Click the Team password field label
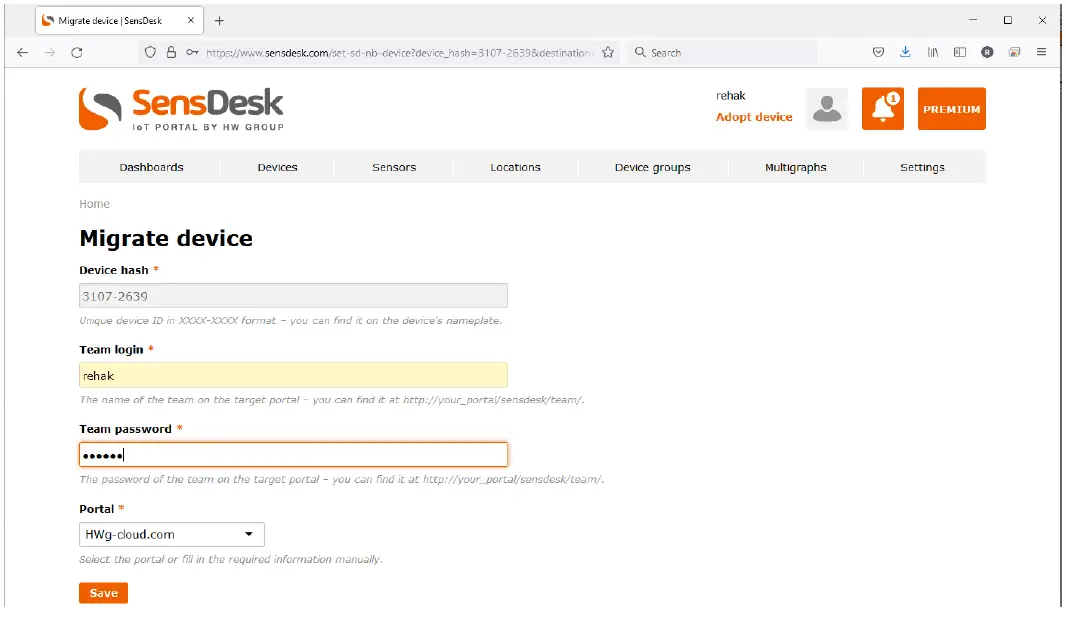The image size is (1066, 629). (125, 429)
